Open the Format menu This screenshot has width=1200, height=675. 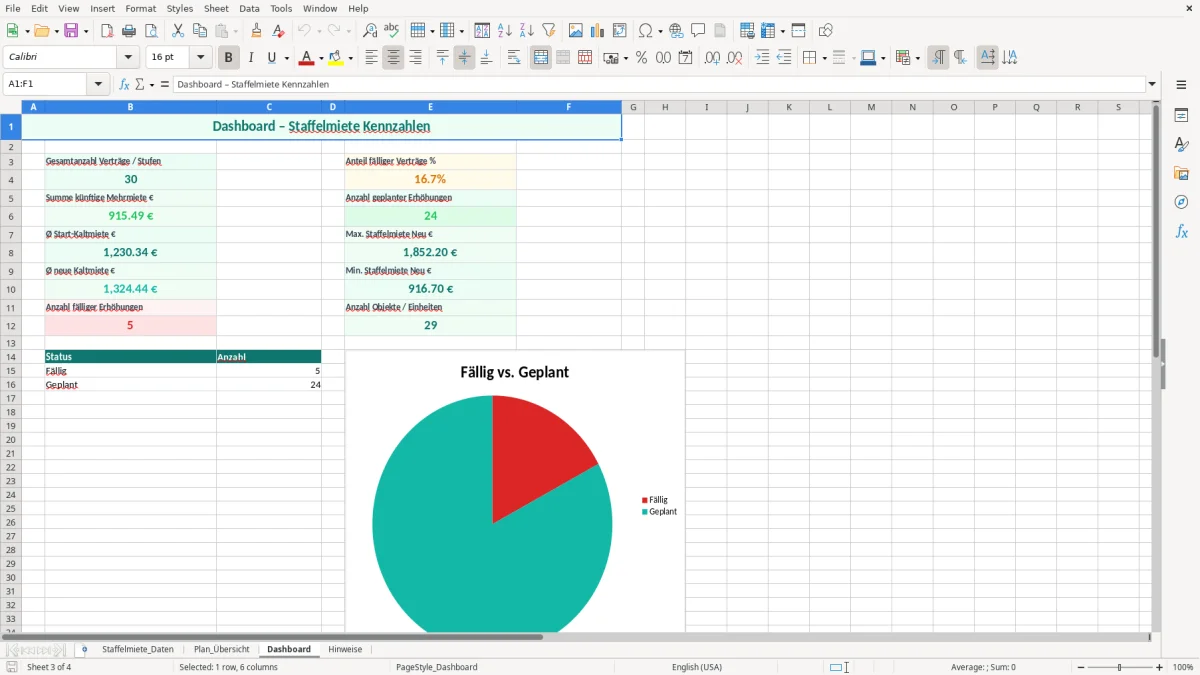pos(141,8)
